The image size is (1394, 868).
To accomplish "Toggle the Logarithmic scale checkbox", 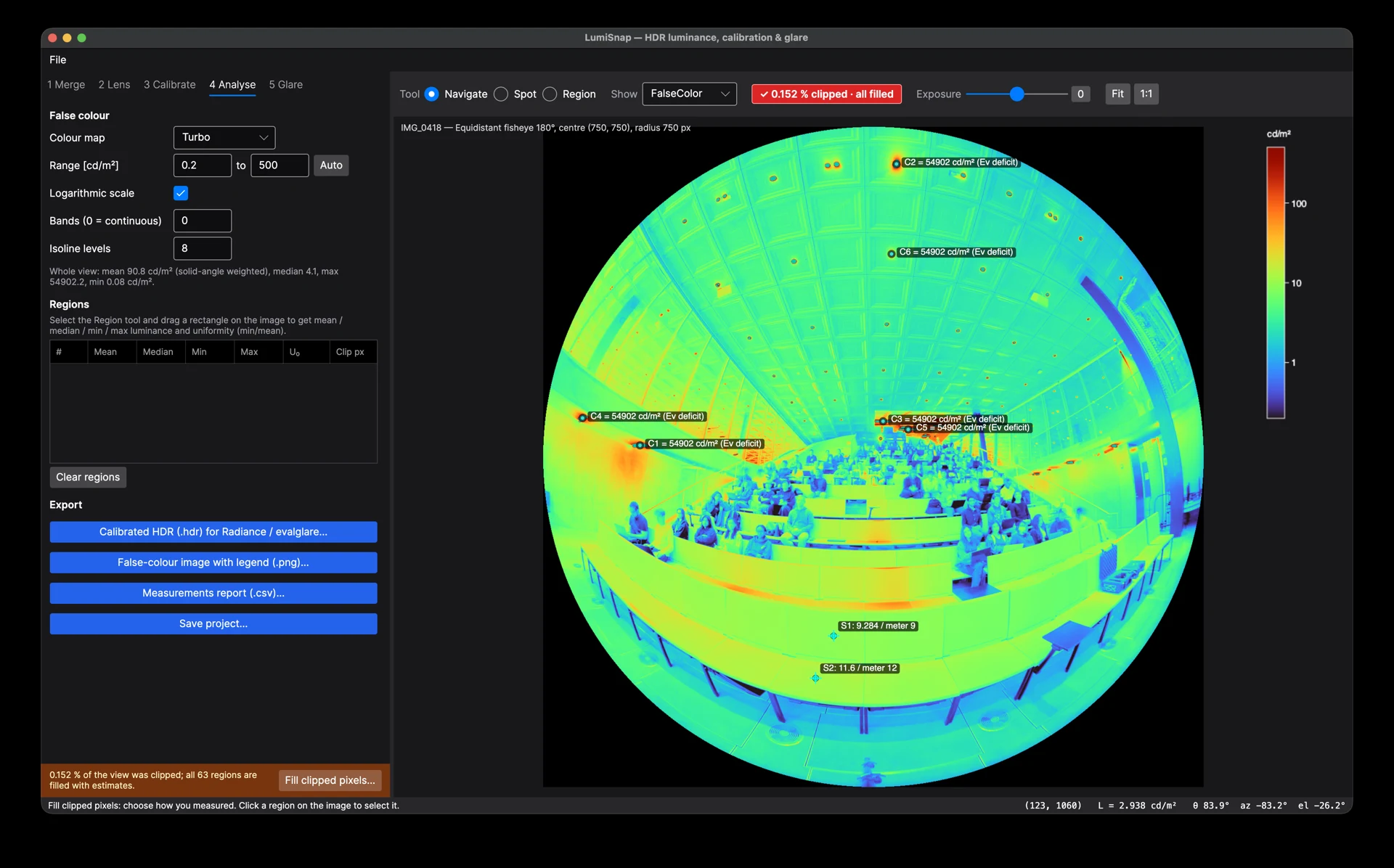I will click(181, 193).
